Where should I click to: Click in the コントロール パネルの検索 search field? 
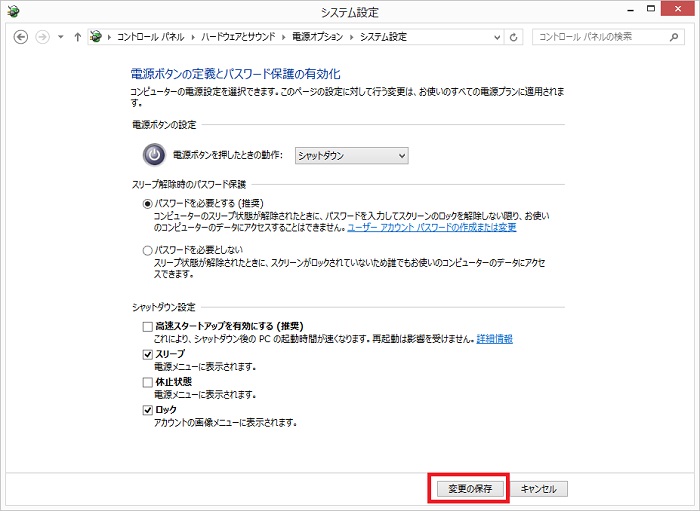pos(598,37)
